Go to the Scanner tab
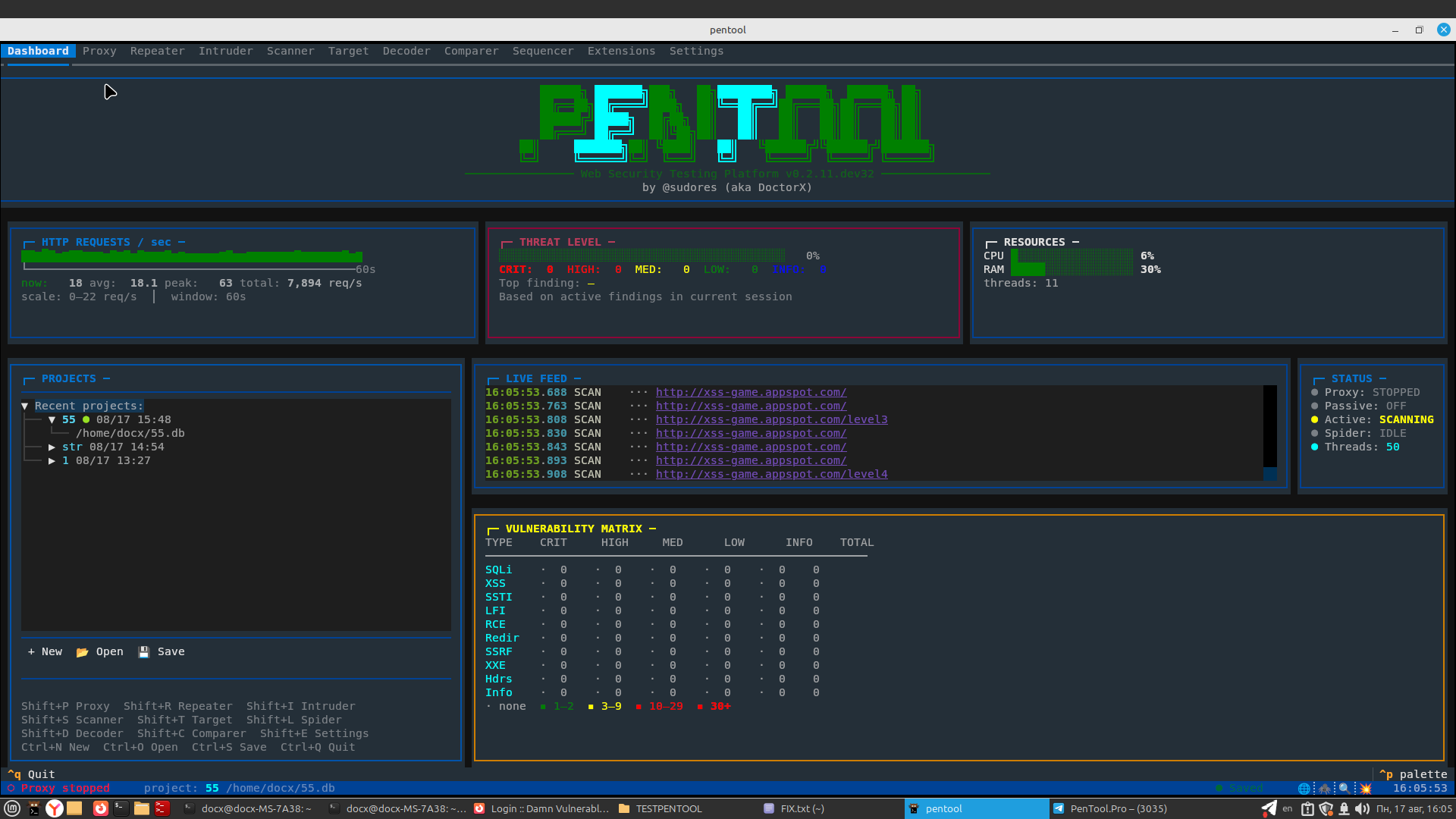Viewport: 1456px width, 819px height. click(290, 51)
